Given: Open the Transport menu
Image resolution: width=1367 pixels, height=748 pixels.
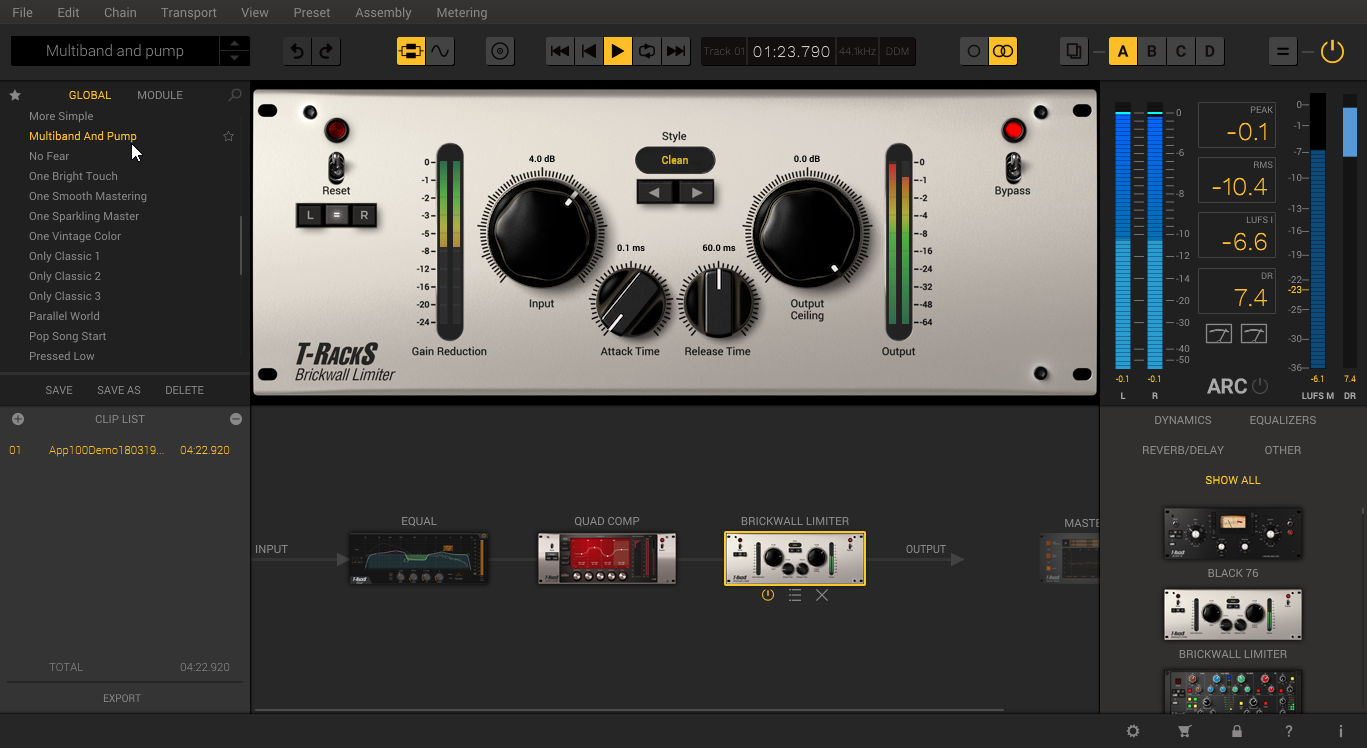Looking at the screenshot, I should tap(189, 13).
